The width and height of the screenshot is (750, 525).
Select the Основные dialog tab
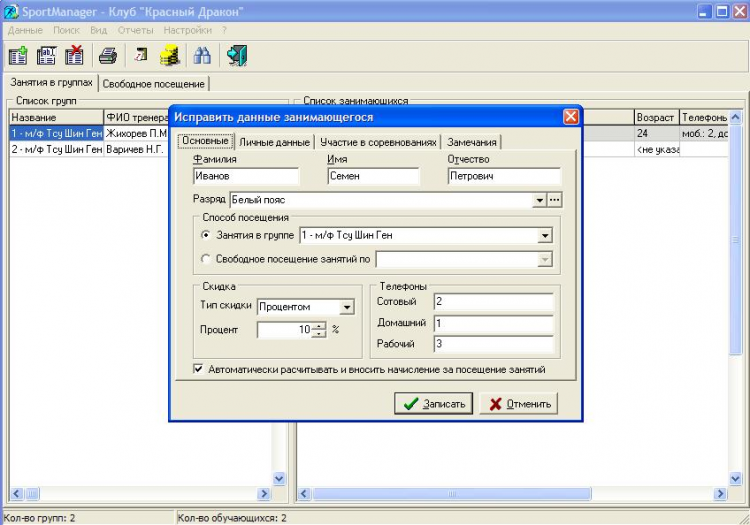coord(205,141)
